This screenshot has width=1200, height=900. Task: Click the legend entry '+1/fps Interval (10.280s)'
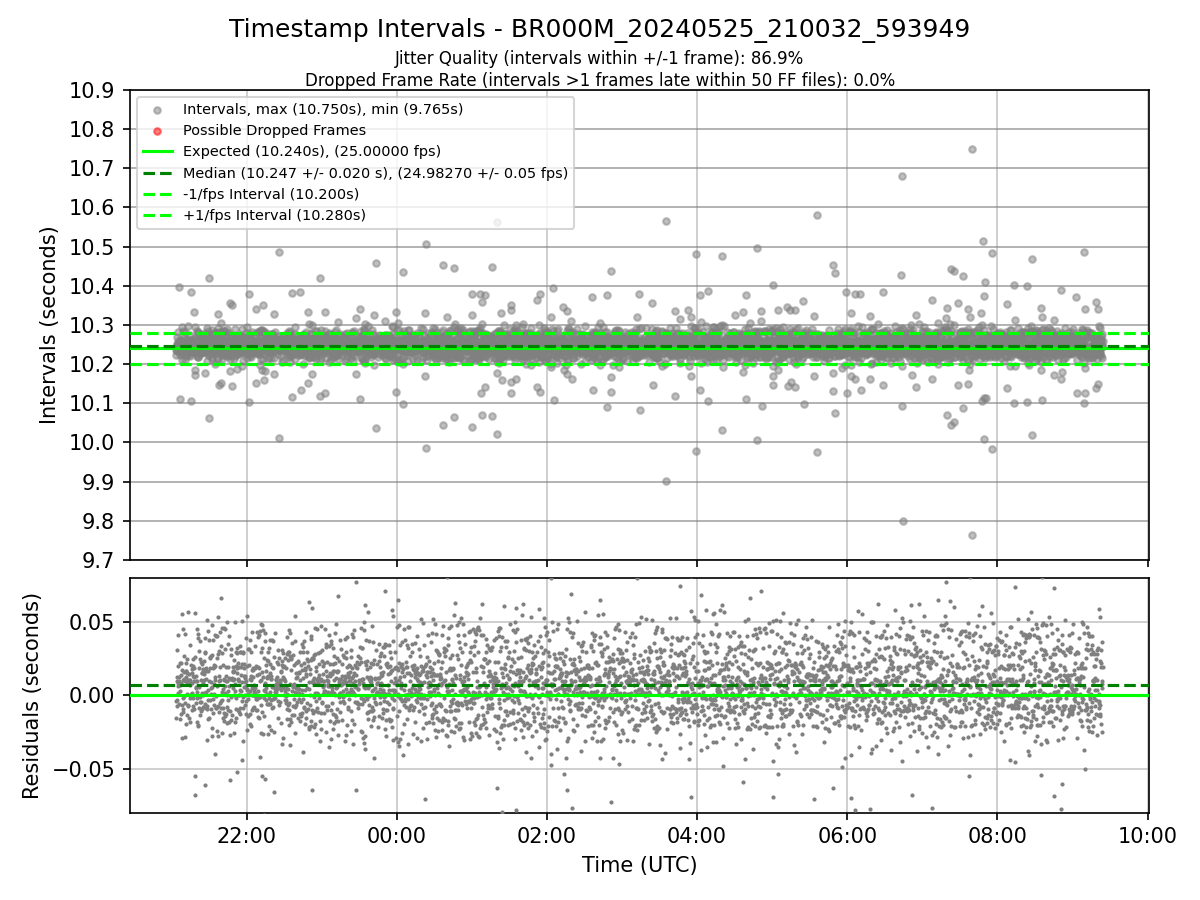pyautogui.click(x=273, y=215)
